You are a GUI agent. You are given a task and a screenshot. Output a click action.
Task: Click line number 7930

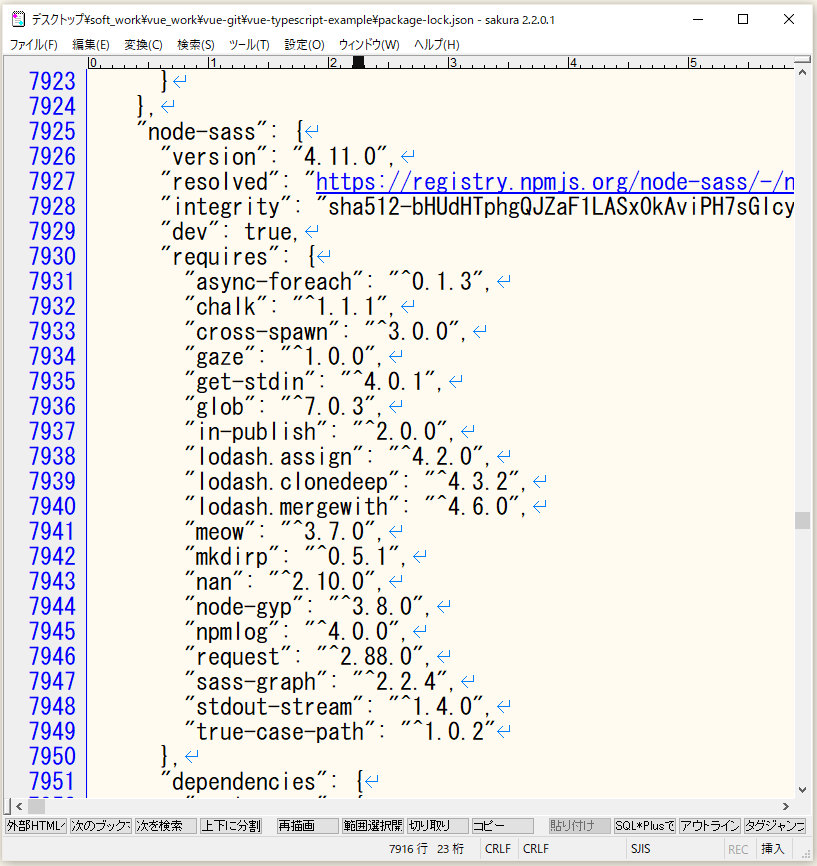point(52,256)
